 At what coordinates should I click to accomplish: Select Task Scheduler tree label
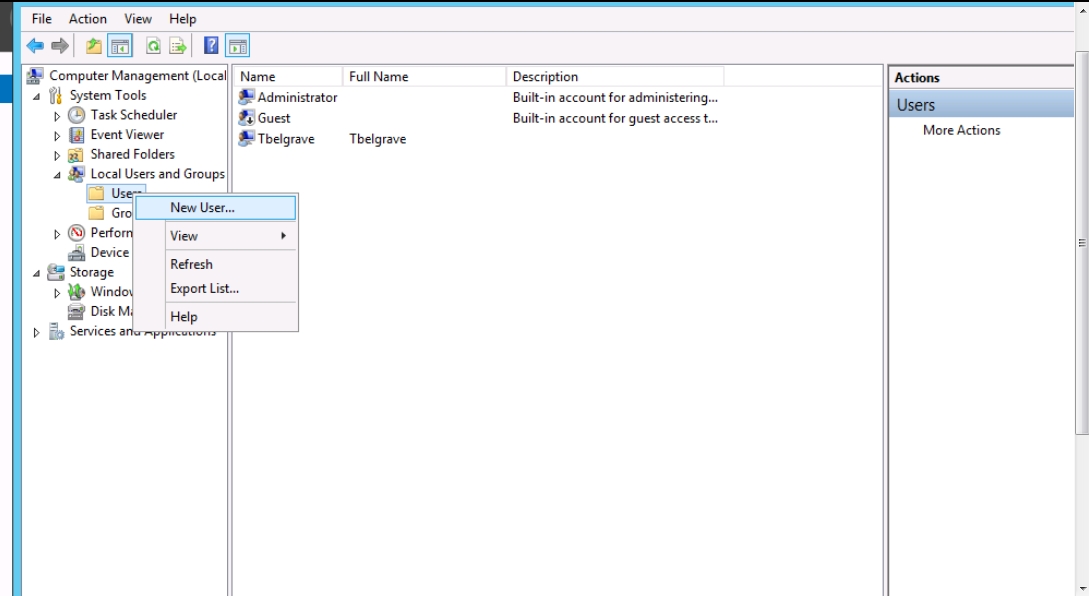pyautogui.click(x=133, y=115)
